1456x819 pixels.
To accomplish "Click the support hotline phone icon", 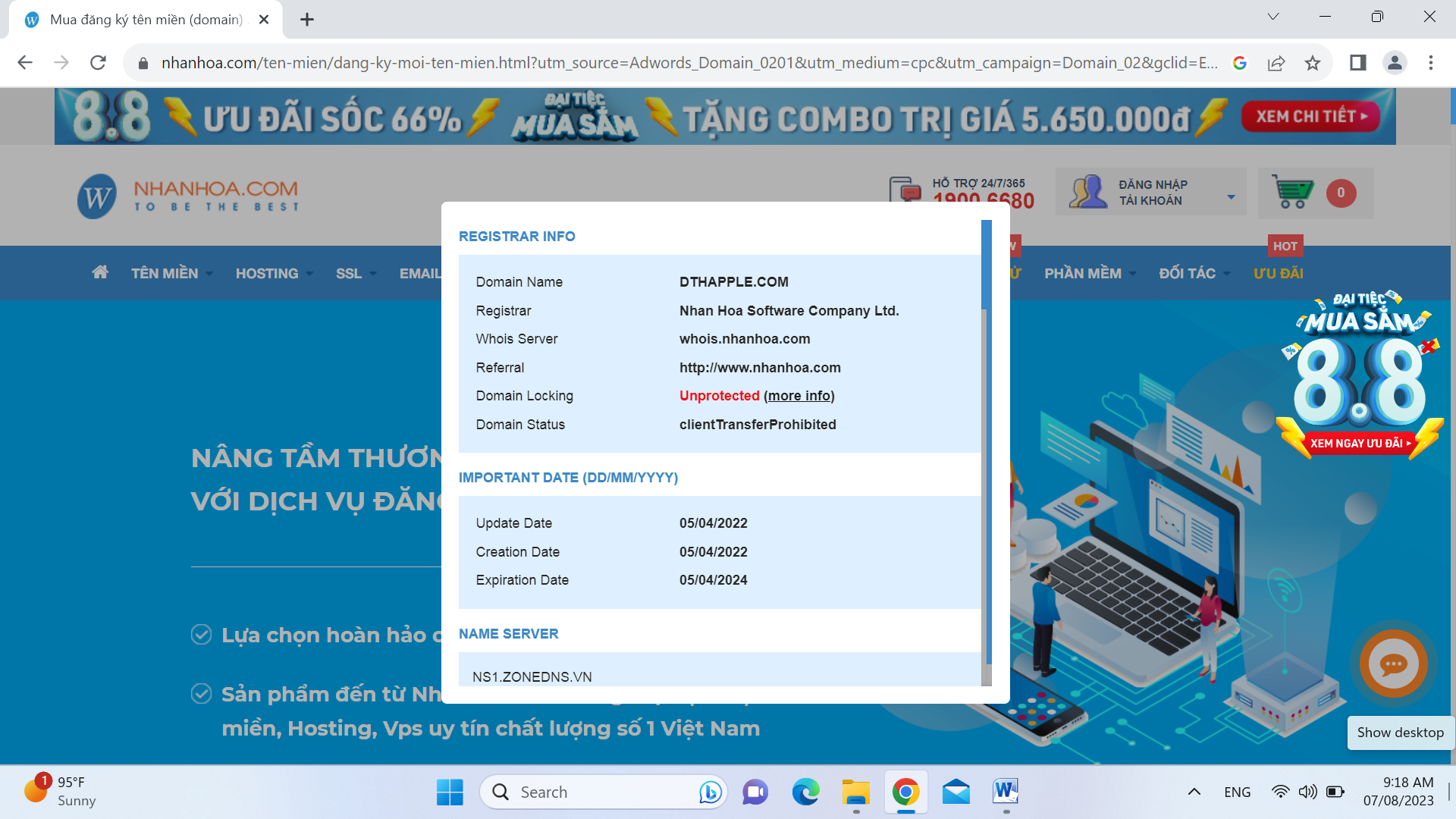I will tap(906, 189).
